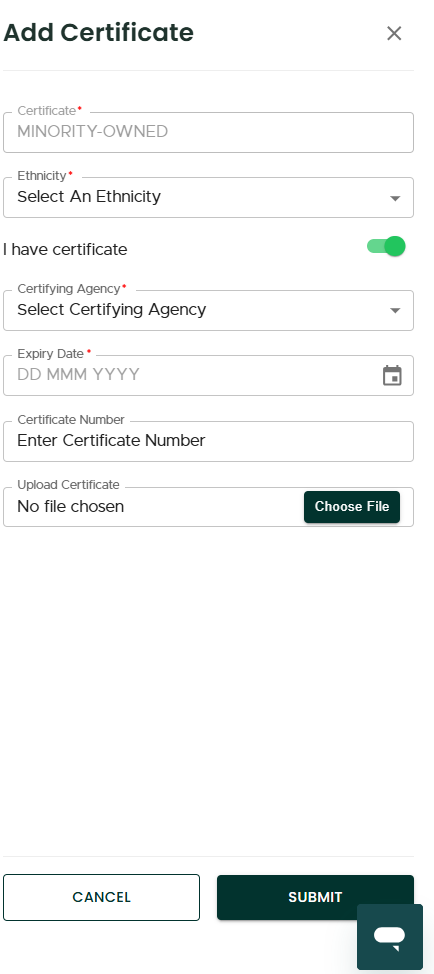Click the 'I have certificate' label text
434x974 pixels.
(x=65, y=250)
